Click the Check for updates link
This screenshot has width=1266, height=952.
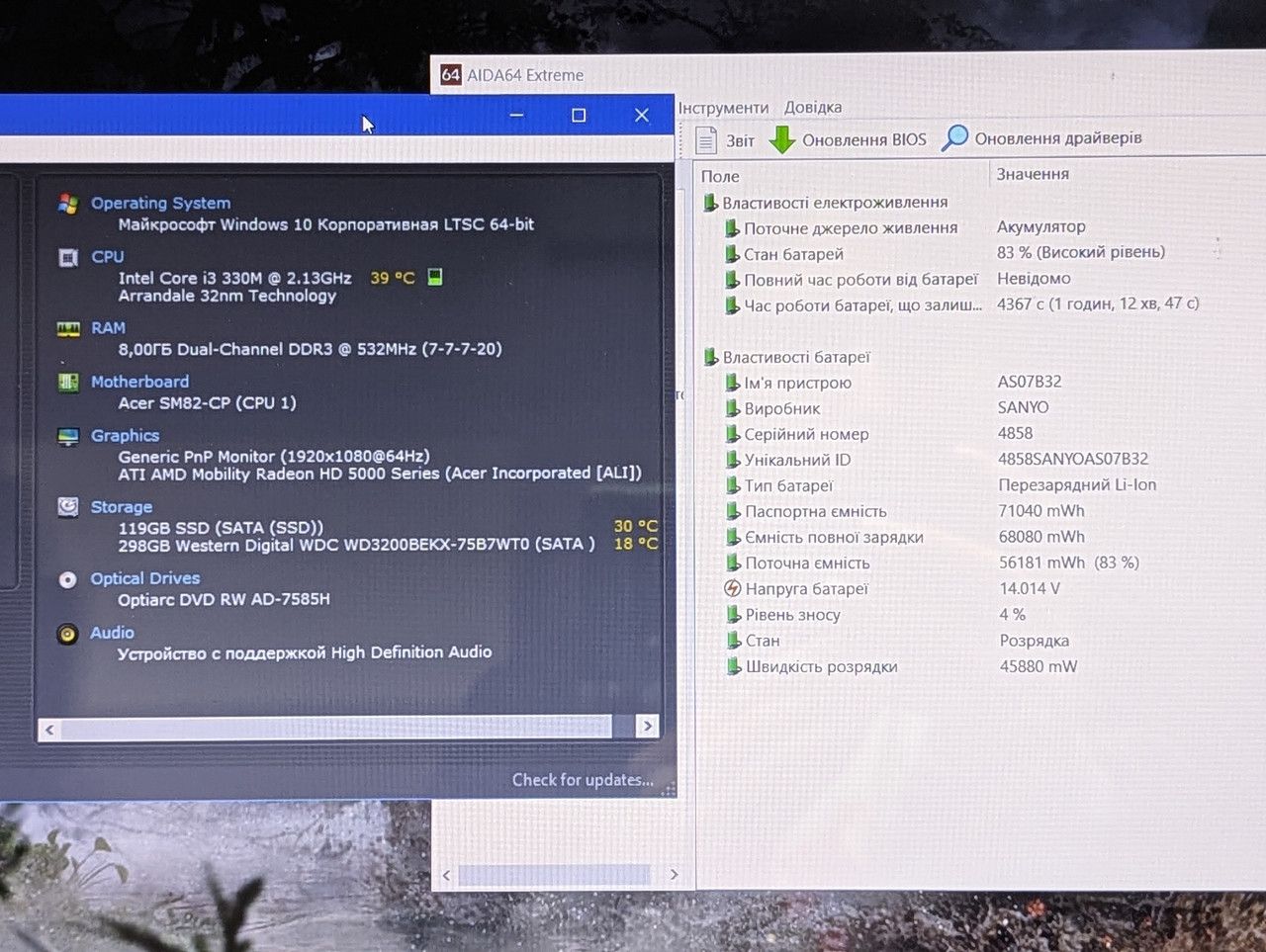[583, 780]
